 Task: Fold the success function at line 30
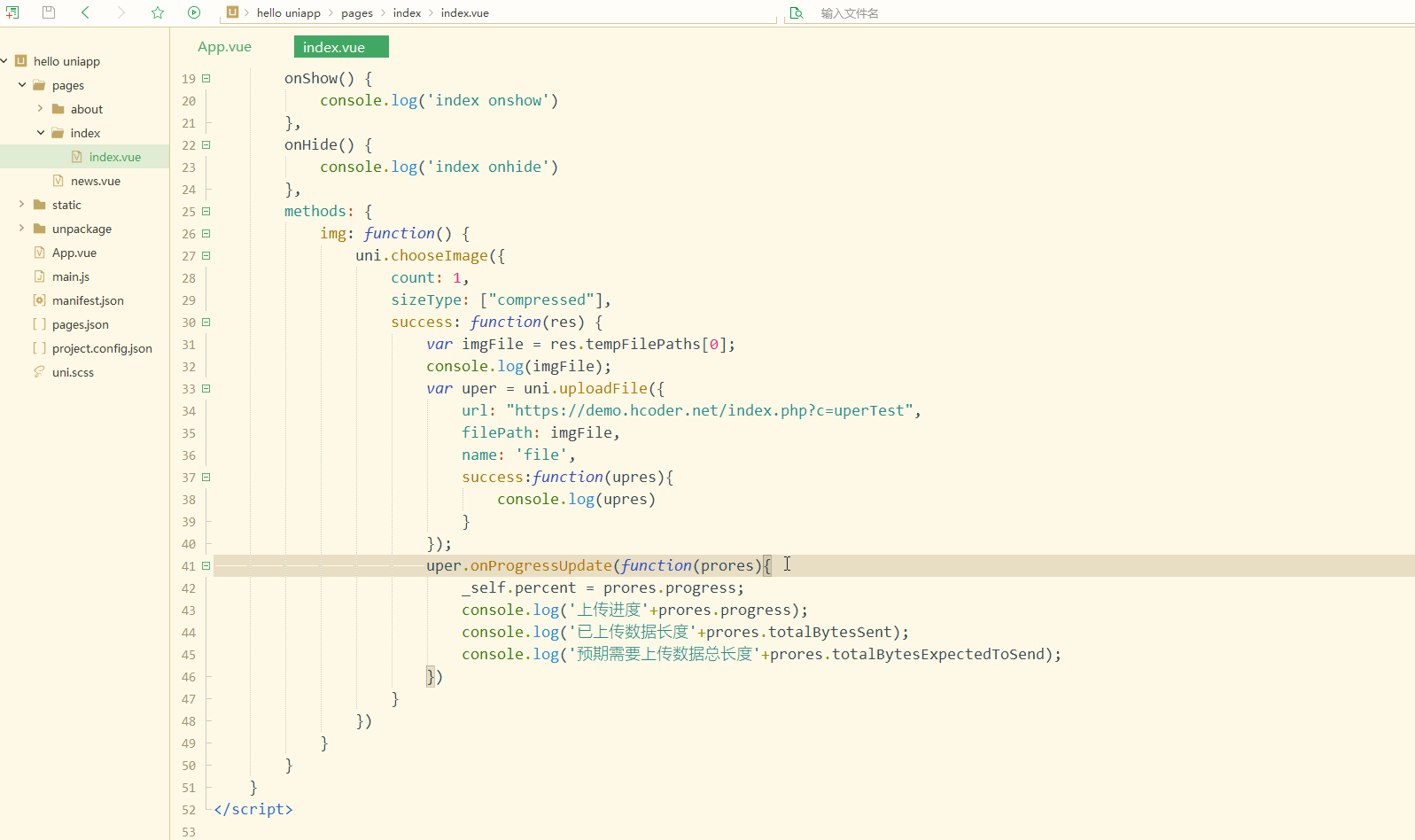pos(206,322)
